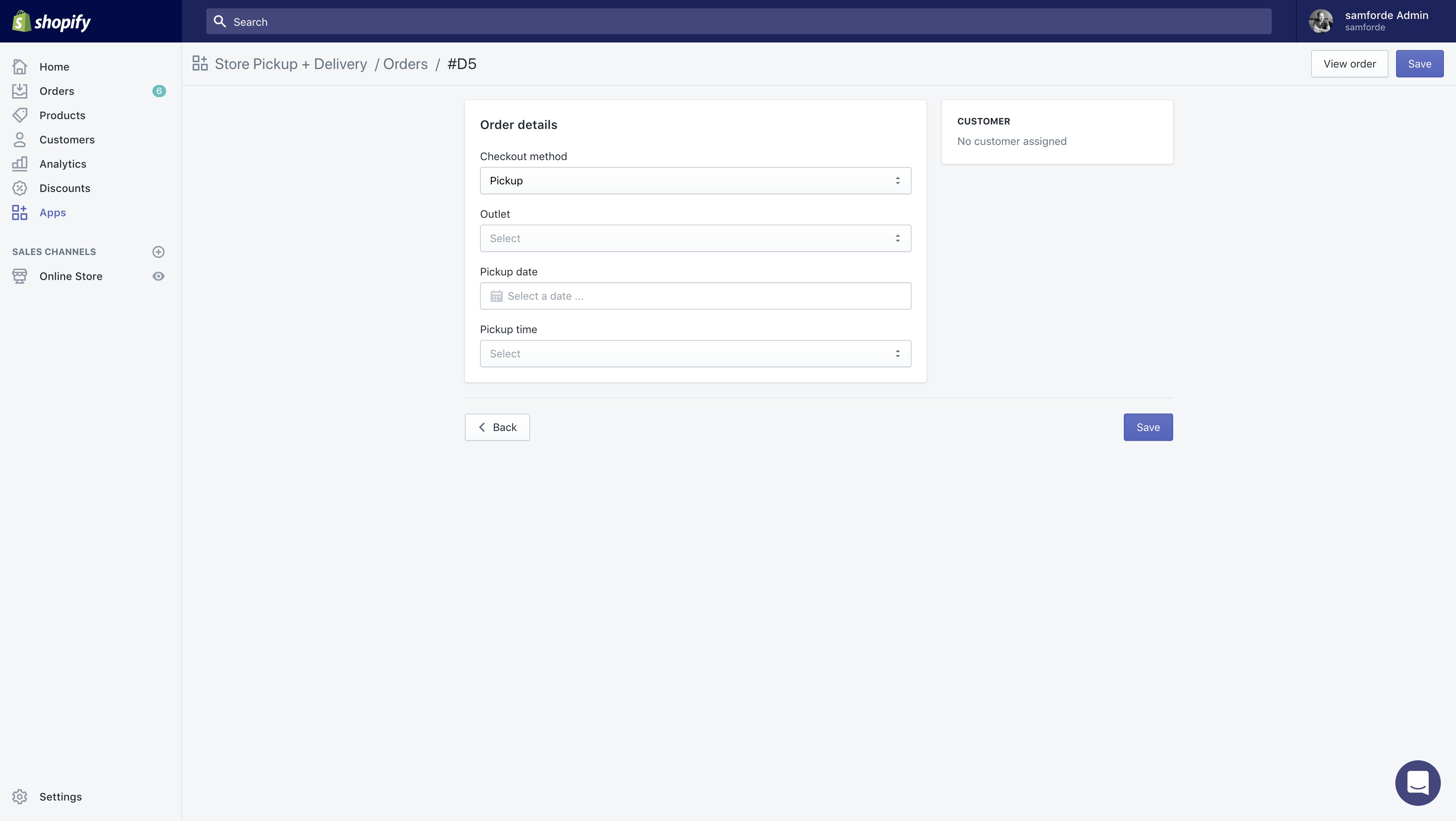Click the Home house icon in sidebar
This screenshot has width=1456, height=821.
[20, 67]
